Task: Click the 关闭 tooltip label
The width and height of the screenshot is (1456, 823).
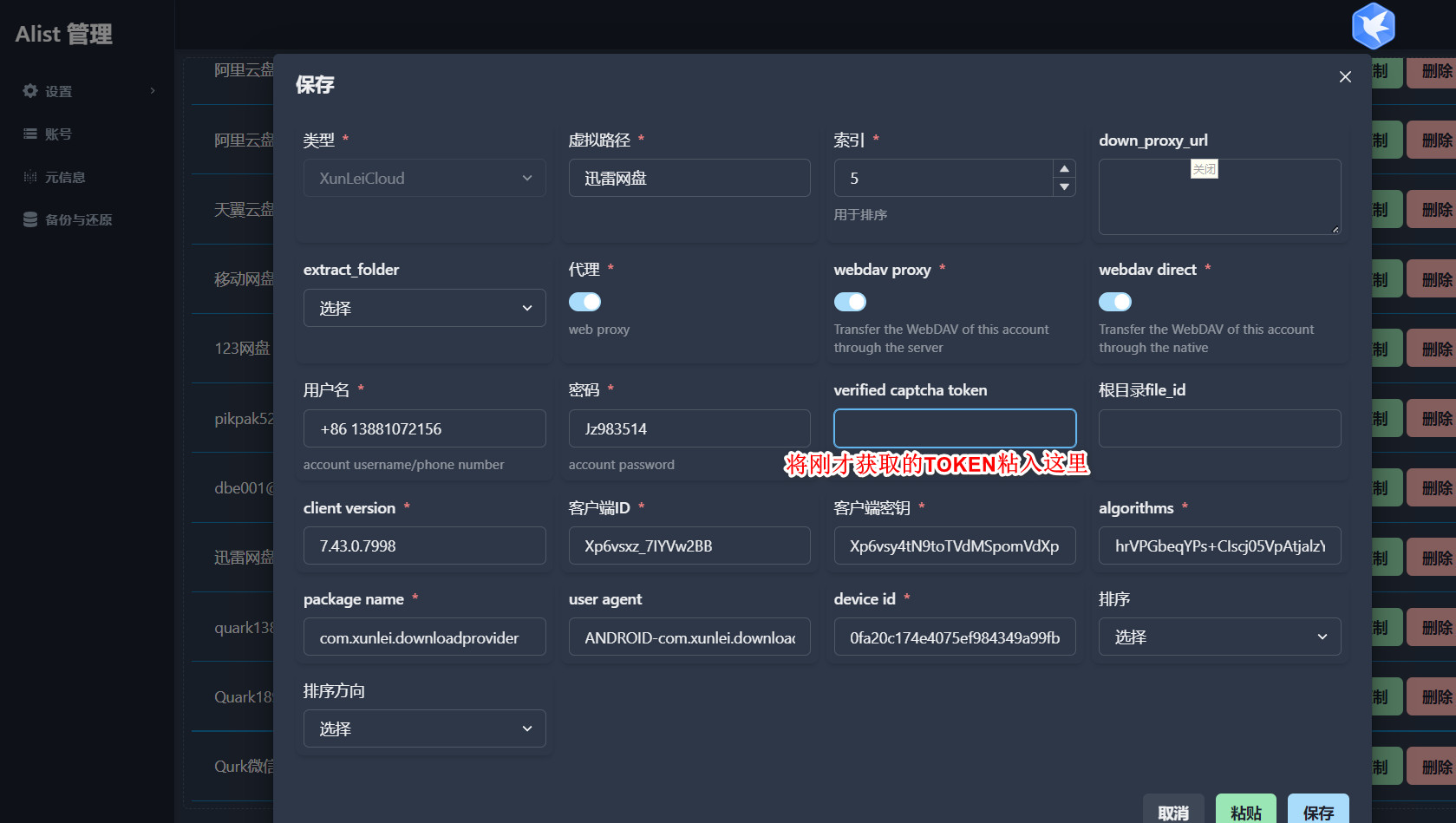Action: [x=1204, y=169]
